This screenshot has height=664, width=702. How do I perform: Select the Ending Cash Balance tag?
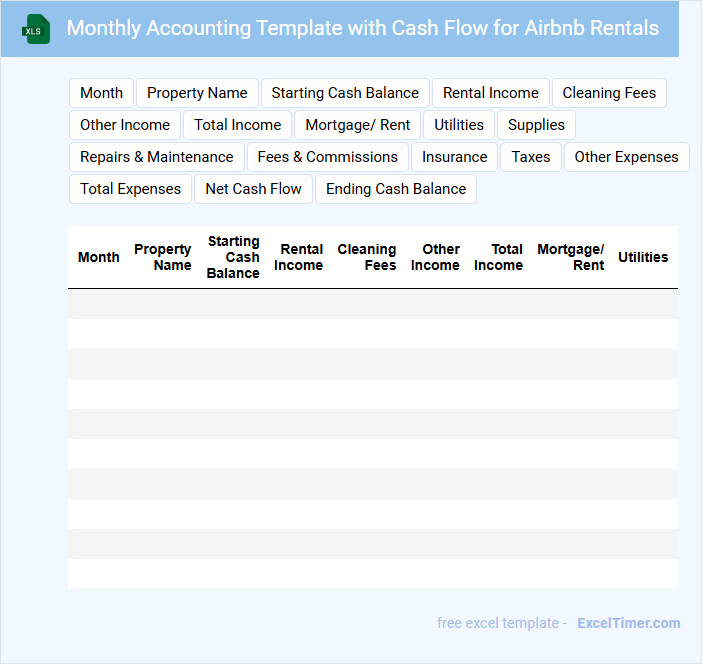[x=396, y=189]
